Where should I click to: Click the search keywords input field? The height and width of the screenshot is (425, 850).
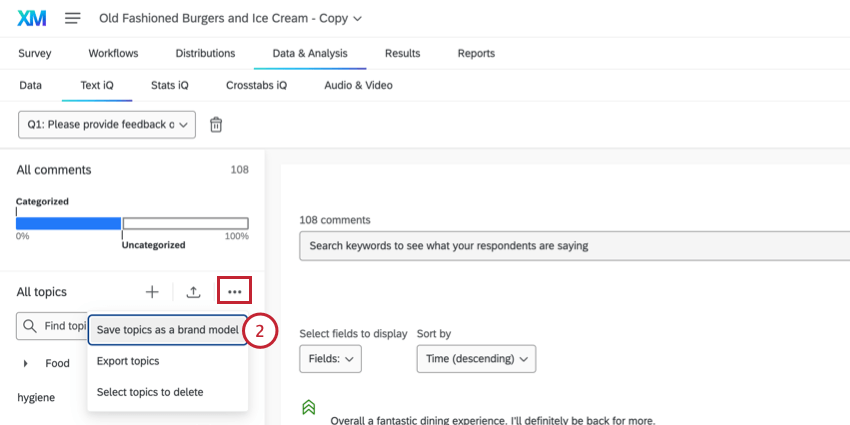pyautogui.click(x=575, y=246)
